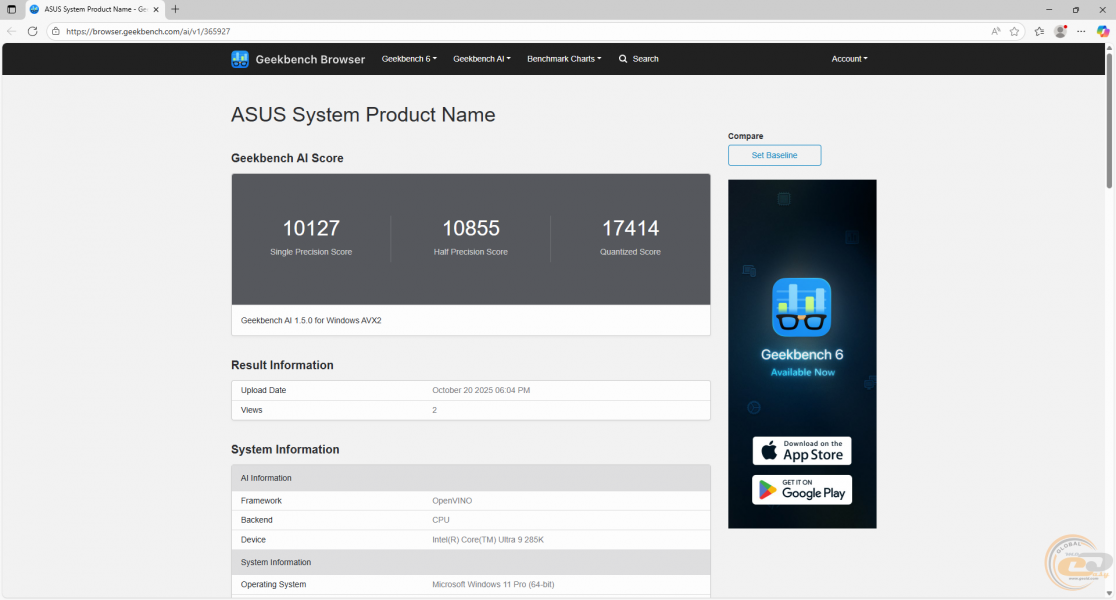The image size is (1116, 600).
Task: Click the Download on the App Store badge
Action: tap(802, 451)
